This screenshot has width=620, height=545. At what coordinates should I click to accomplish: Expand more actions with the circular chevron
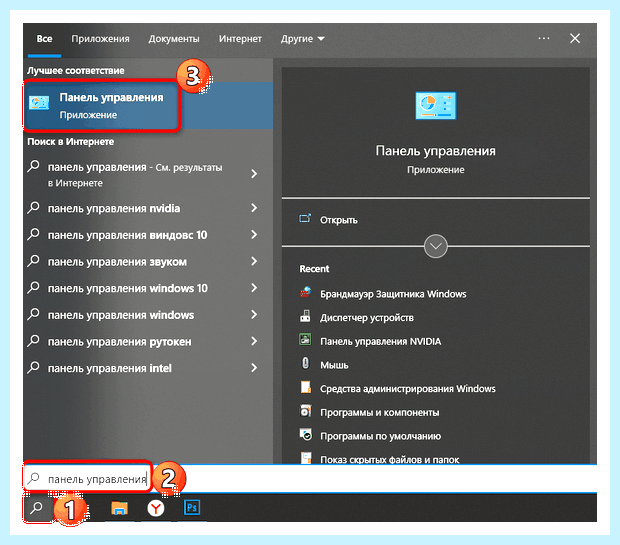pos(435,246)
